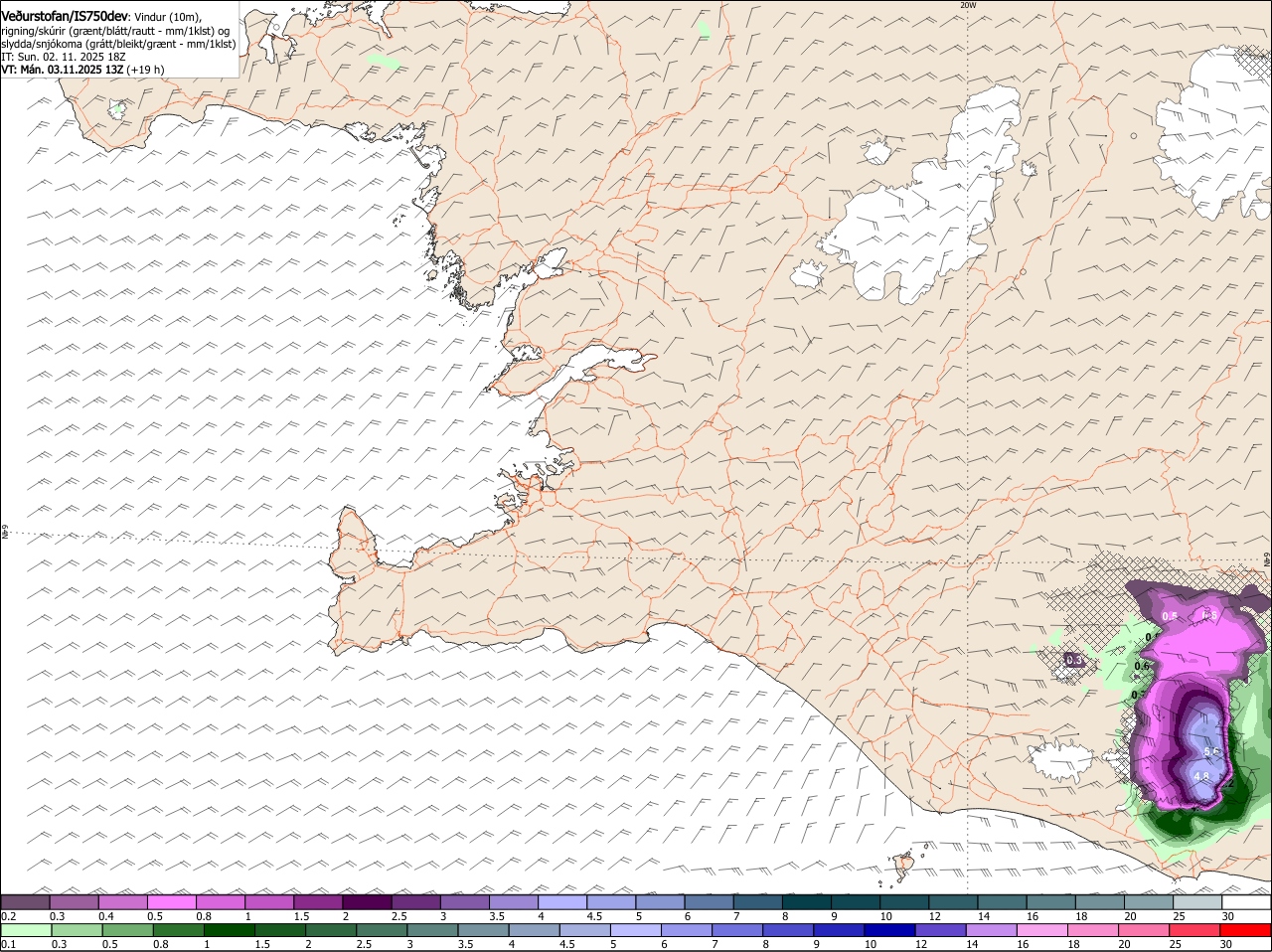This screenshot has width=1272, height=952.
Task: Click the small green patch near the top center
Action: pos(704,29)
